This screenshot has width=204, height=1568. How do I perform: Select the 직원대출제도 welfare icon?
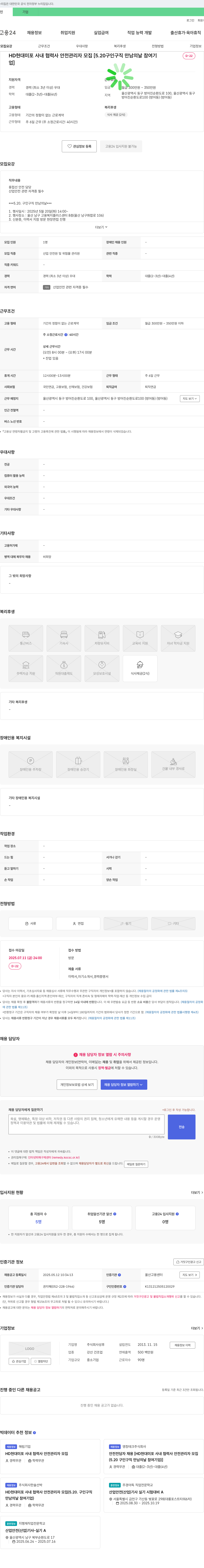coord(64,668)
